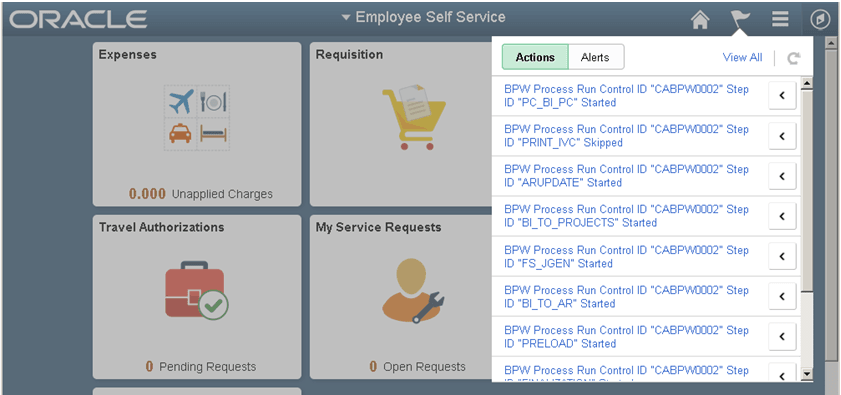Click the Travel Authorizations tile title
Viewport: 841px width, 395px height.
tap(161, 228)
